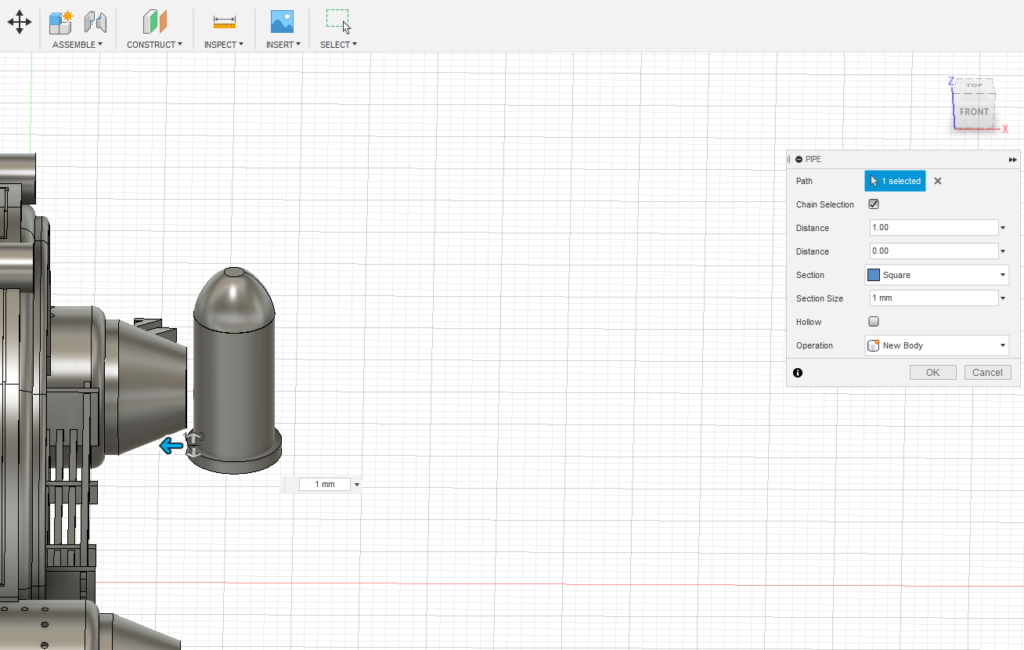Screen dimensions: 1024x650
Task: Click the info icon in the Pipe dialog
Action: tap(797, 372)
